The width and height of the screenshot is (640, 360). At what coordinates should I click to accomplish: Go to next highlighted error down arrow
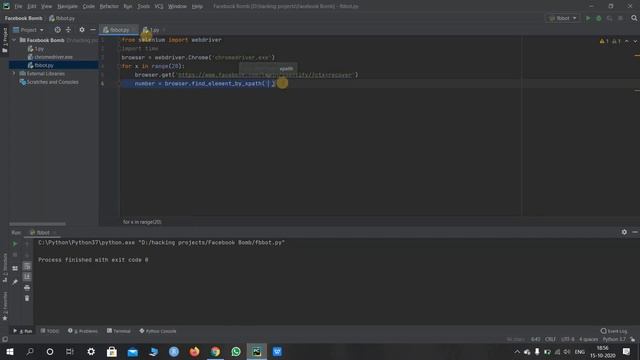635,41
